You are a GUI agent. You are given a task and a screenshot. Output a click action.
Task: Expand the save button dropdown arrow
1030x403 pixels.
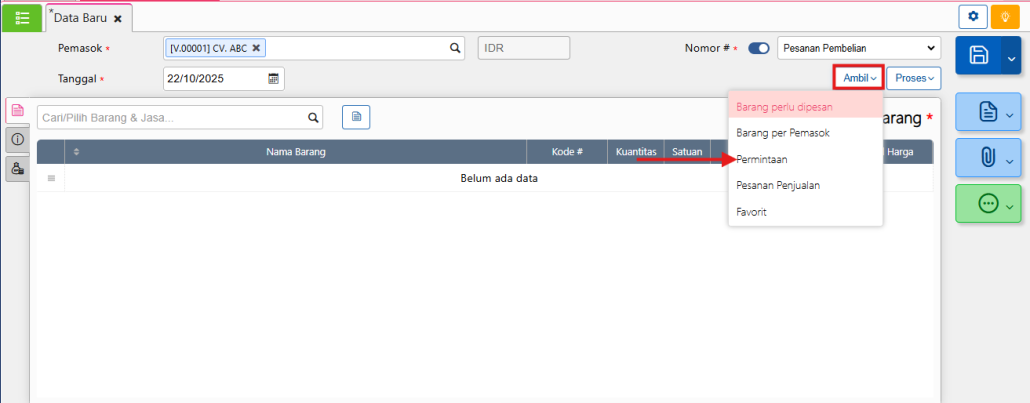point(1010,57)
